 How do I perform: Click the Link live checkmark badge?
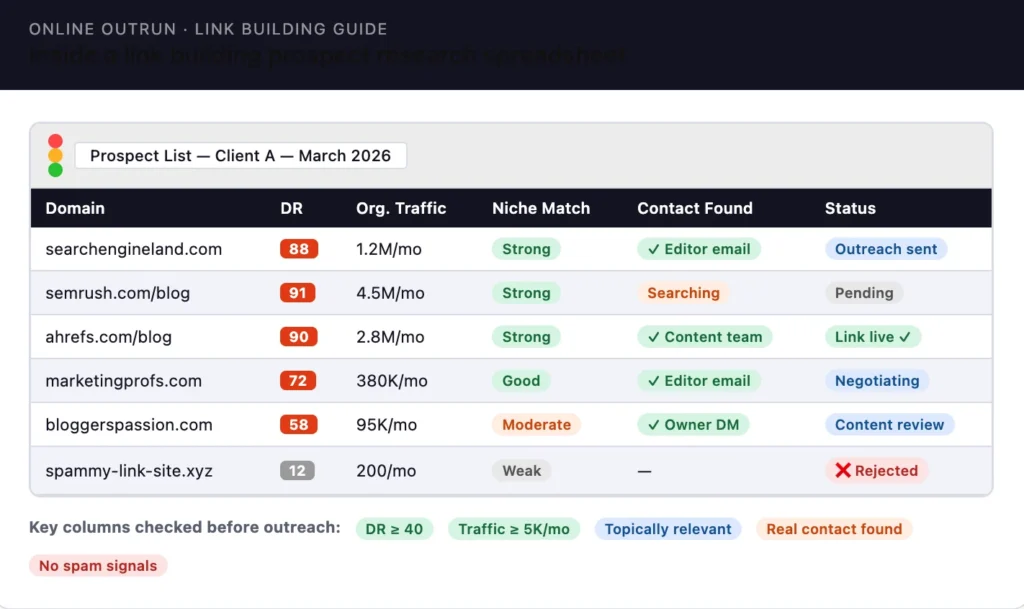click(872, 337)
